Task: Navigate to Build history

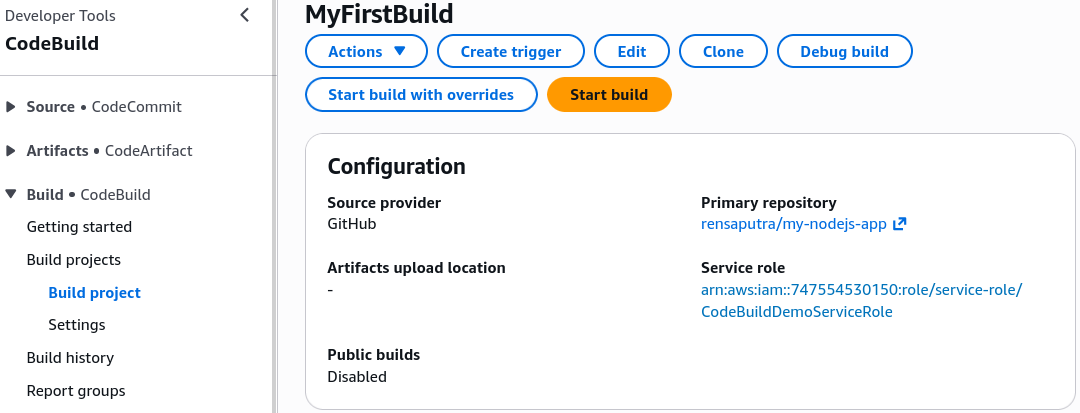Action: pos(70,357)
